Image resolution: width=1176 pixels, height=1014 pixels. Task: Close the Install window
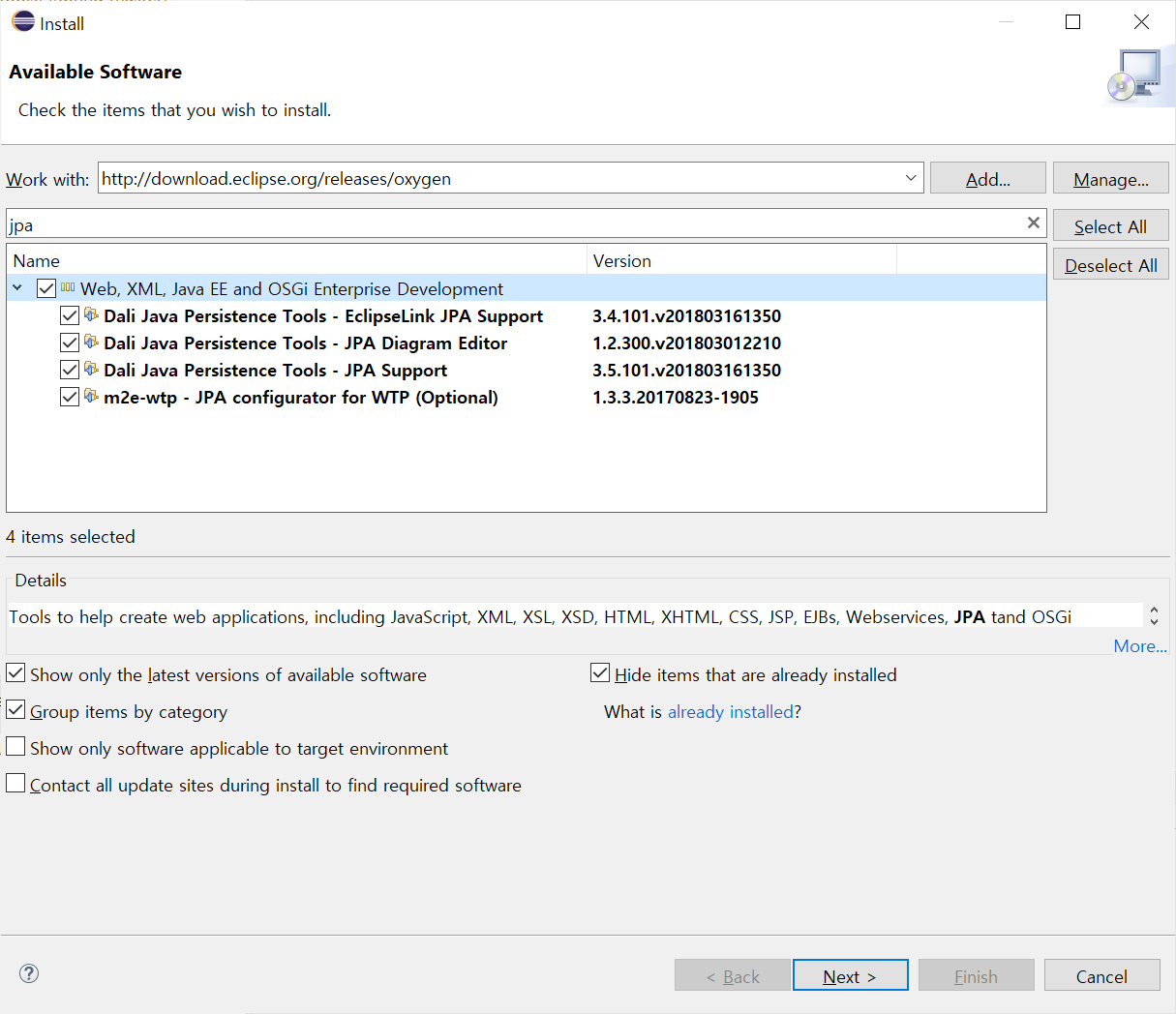(1141, 22)
